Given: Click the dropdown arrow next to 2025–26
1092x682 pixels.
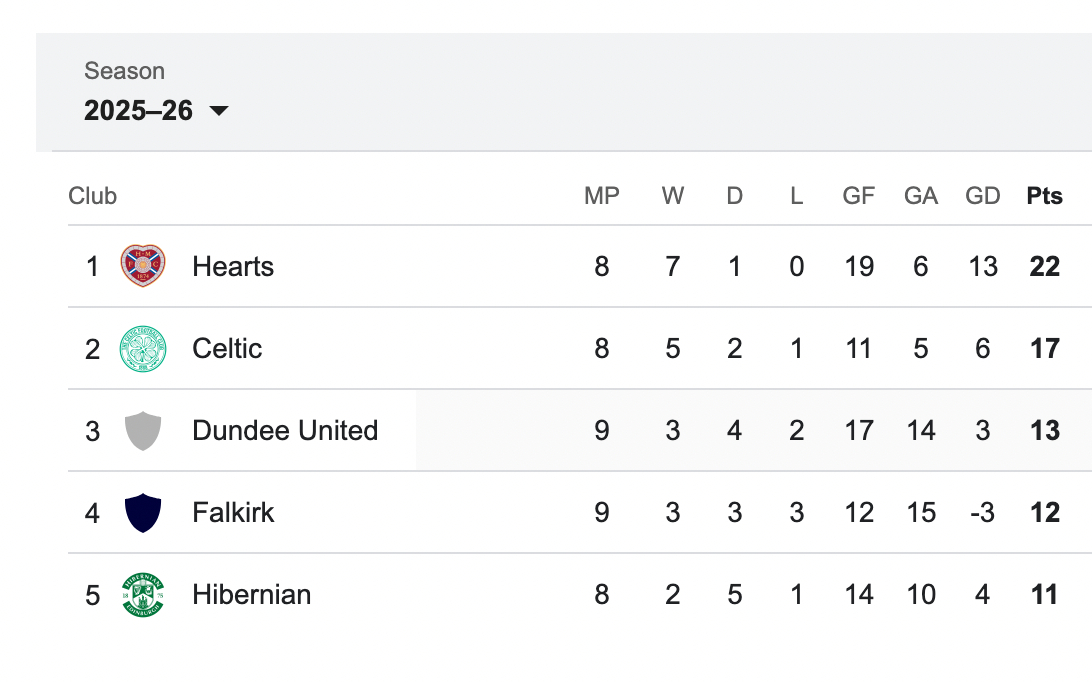Looking at the screenshot, I should tap(219, 111).
